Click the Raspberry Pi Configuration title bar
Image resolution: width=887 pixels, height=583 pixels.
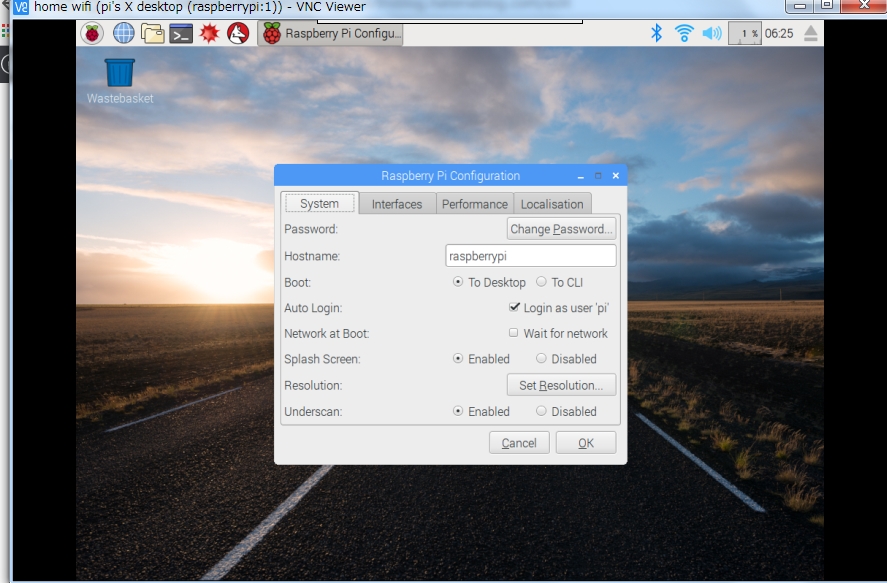[450, 176]
